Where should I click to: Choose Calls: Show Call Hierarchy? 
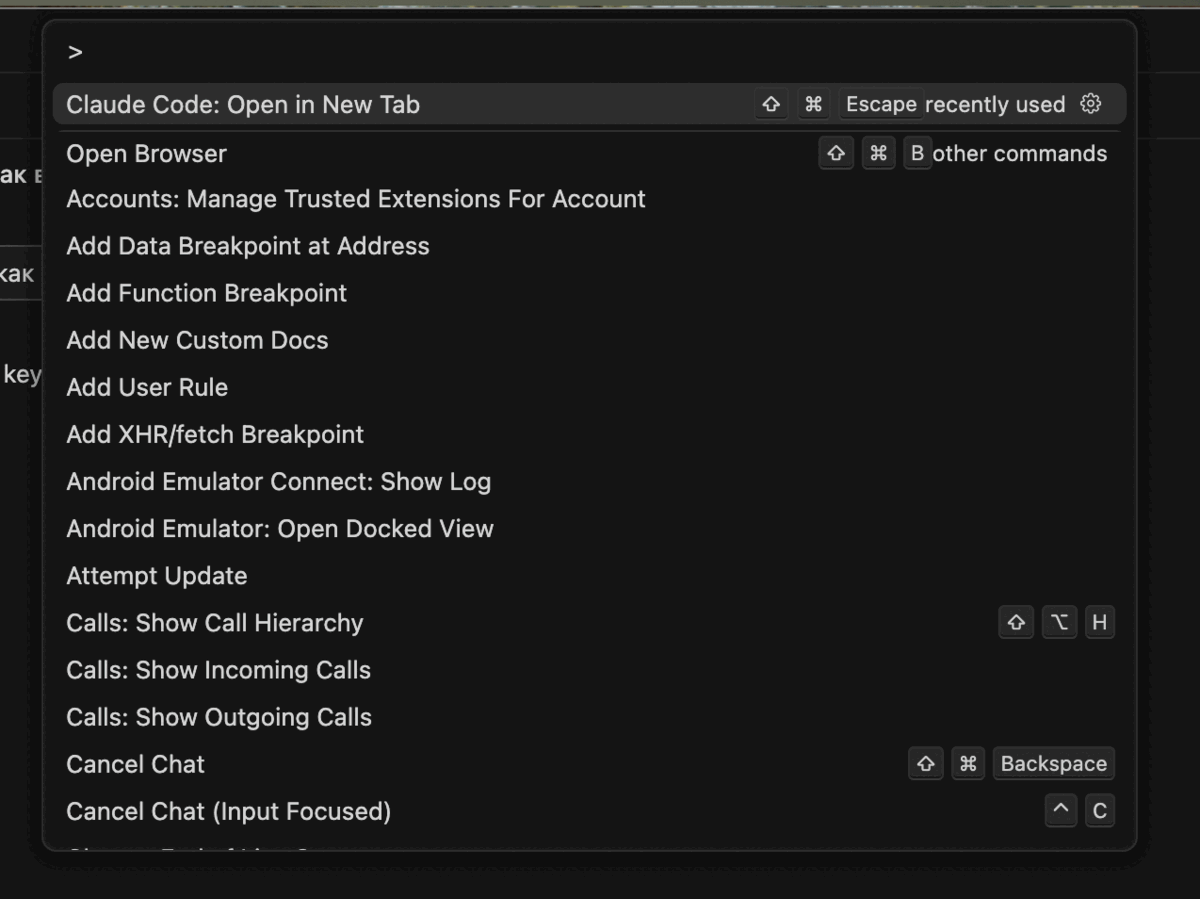coord(590,622)
